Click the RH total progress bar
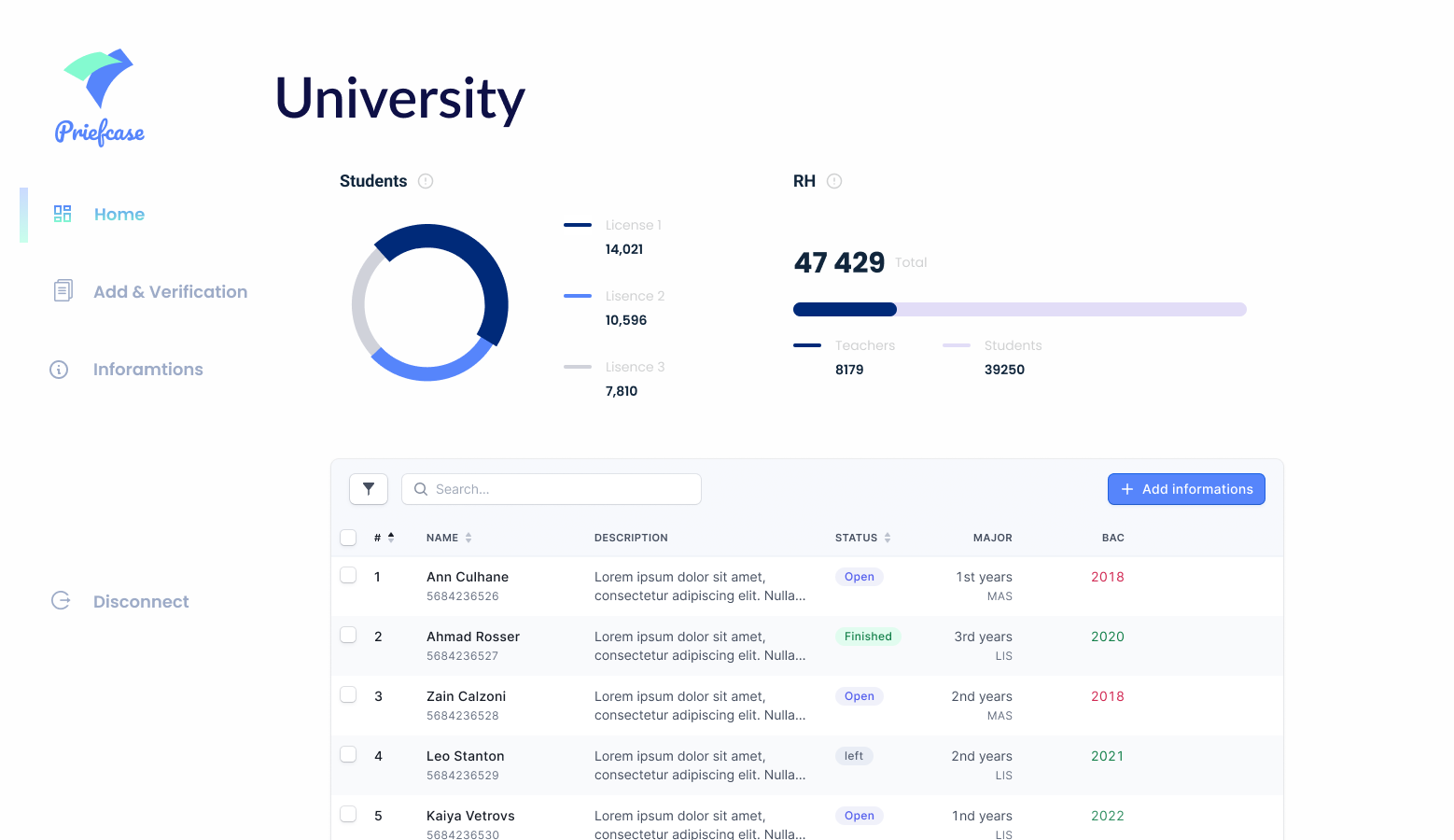 [1020, 310]
